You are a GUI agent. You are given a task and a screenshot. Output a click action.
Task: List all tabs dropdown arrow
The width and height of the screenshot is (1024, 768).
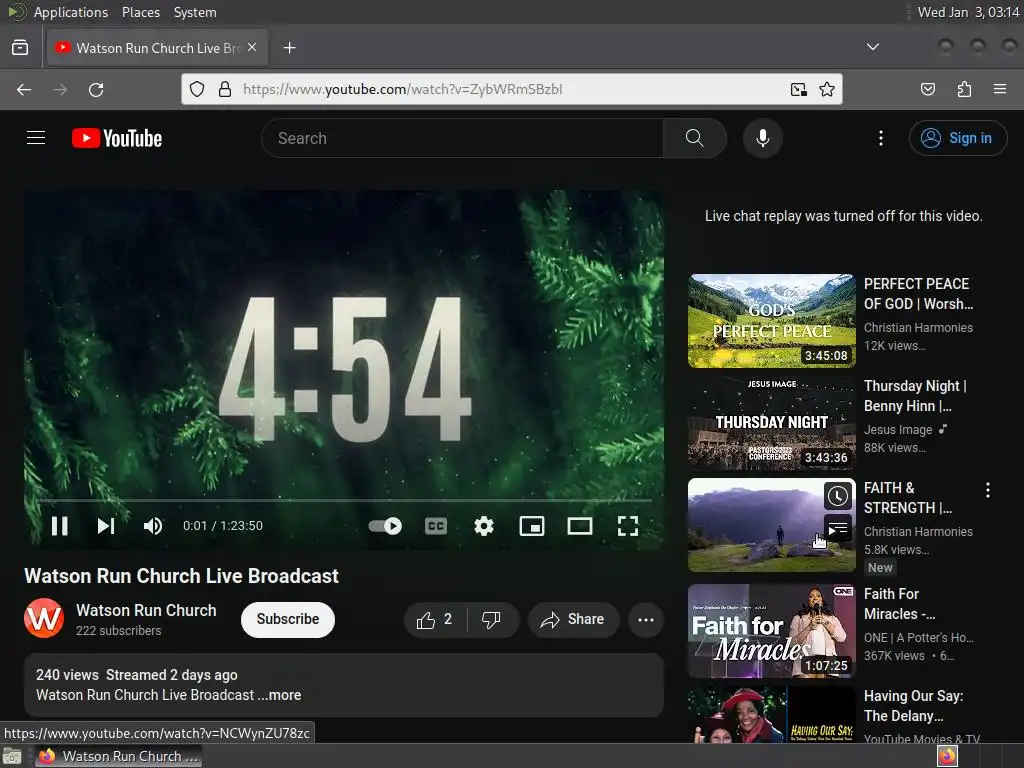tap(872, 47)
